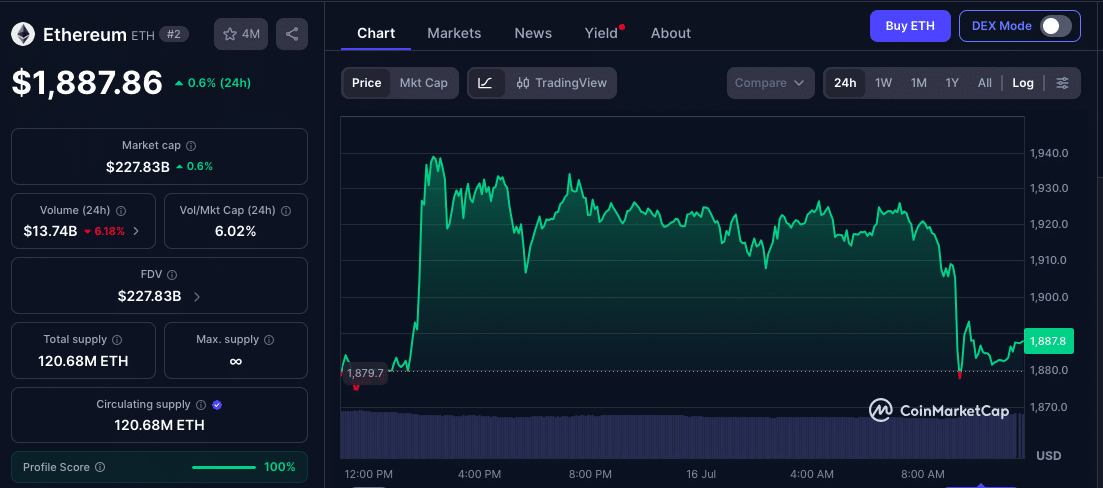
Task: Click the 6.18% volume change
Action: [x=104, y=231]
